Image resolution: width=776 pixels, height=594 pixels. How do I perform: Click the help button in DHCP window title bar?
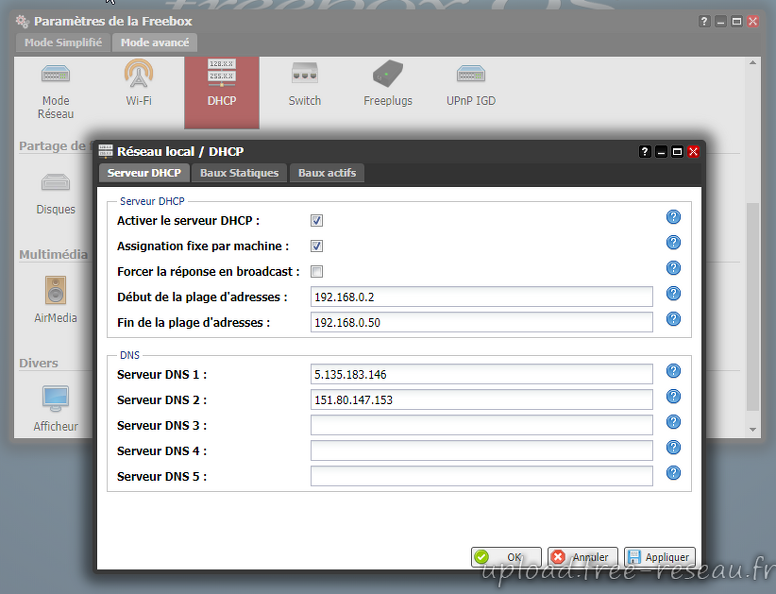coord(644,151)
